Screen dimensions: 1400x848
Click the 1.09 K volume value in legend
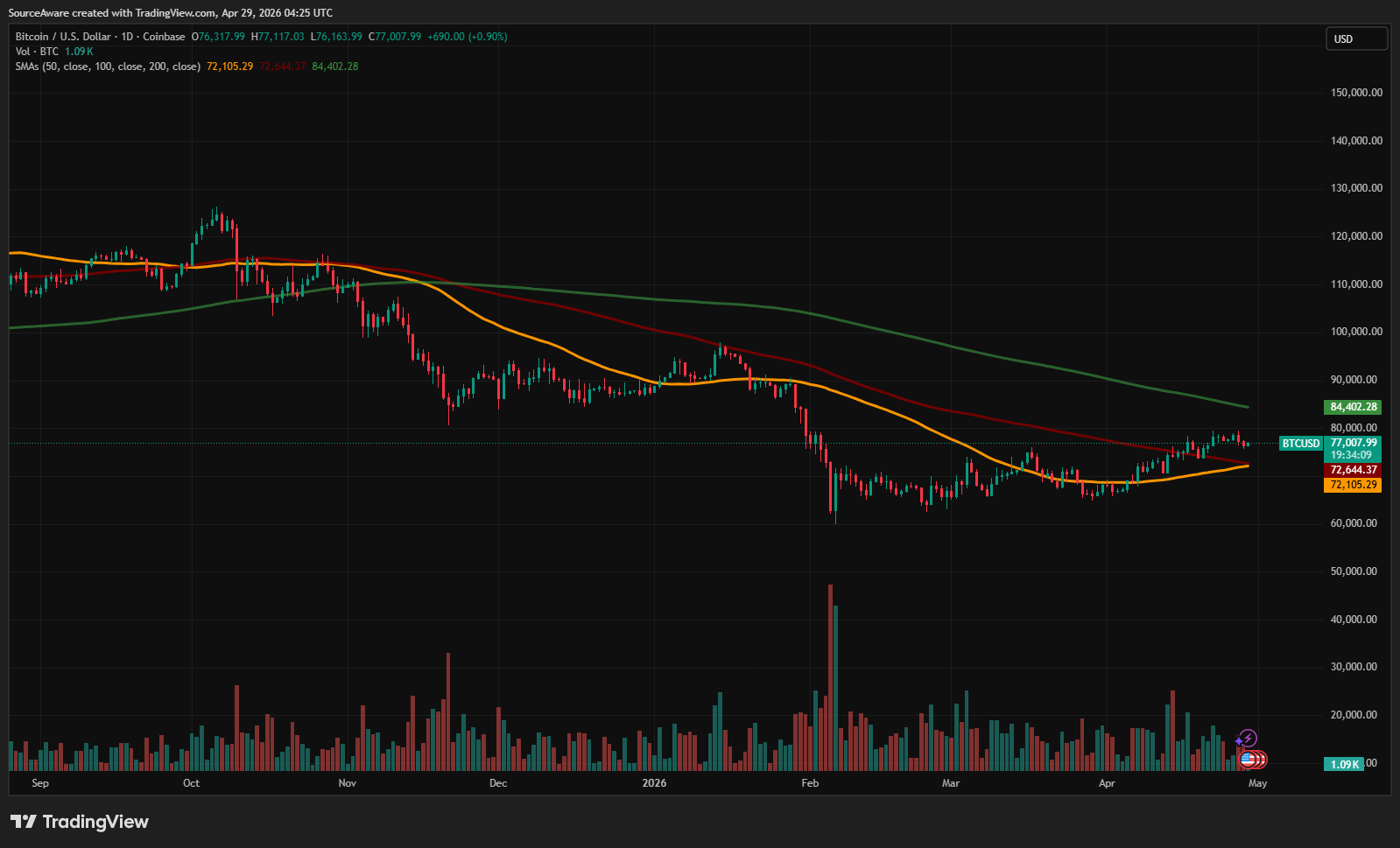(79, 52)
